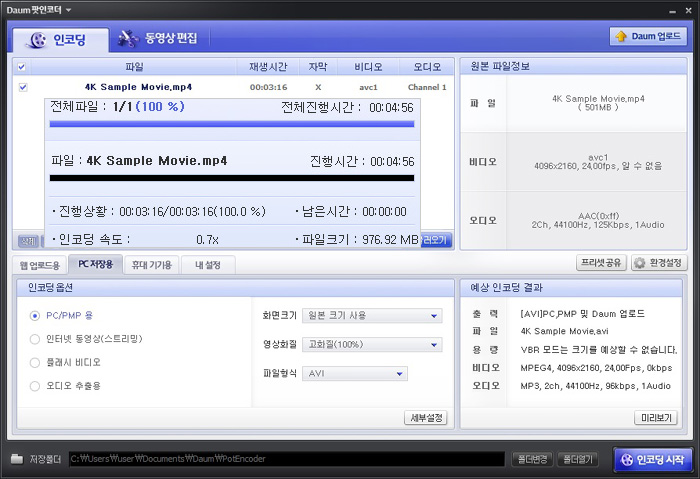Open the 내 설정 tab
This screenshot has width=700, height=479.
(208, 265)
